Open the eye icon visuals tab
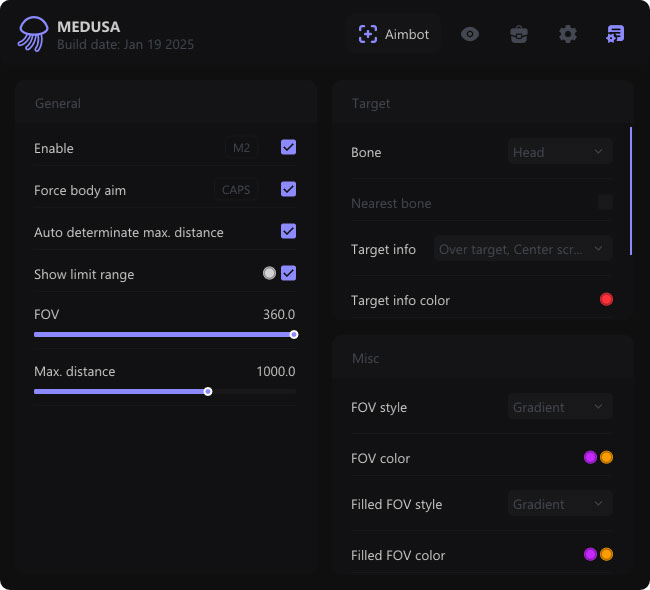 (x=470, y=34)
